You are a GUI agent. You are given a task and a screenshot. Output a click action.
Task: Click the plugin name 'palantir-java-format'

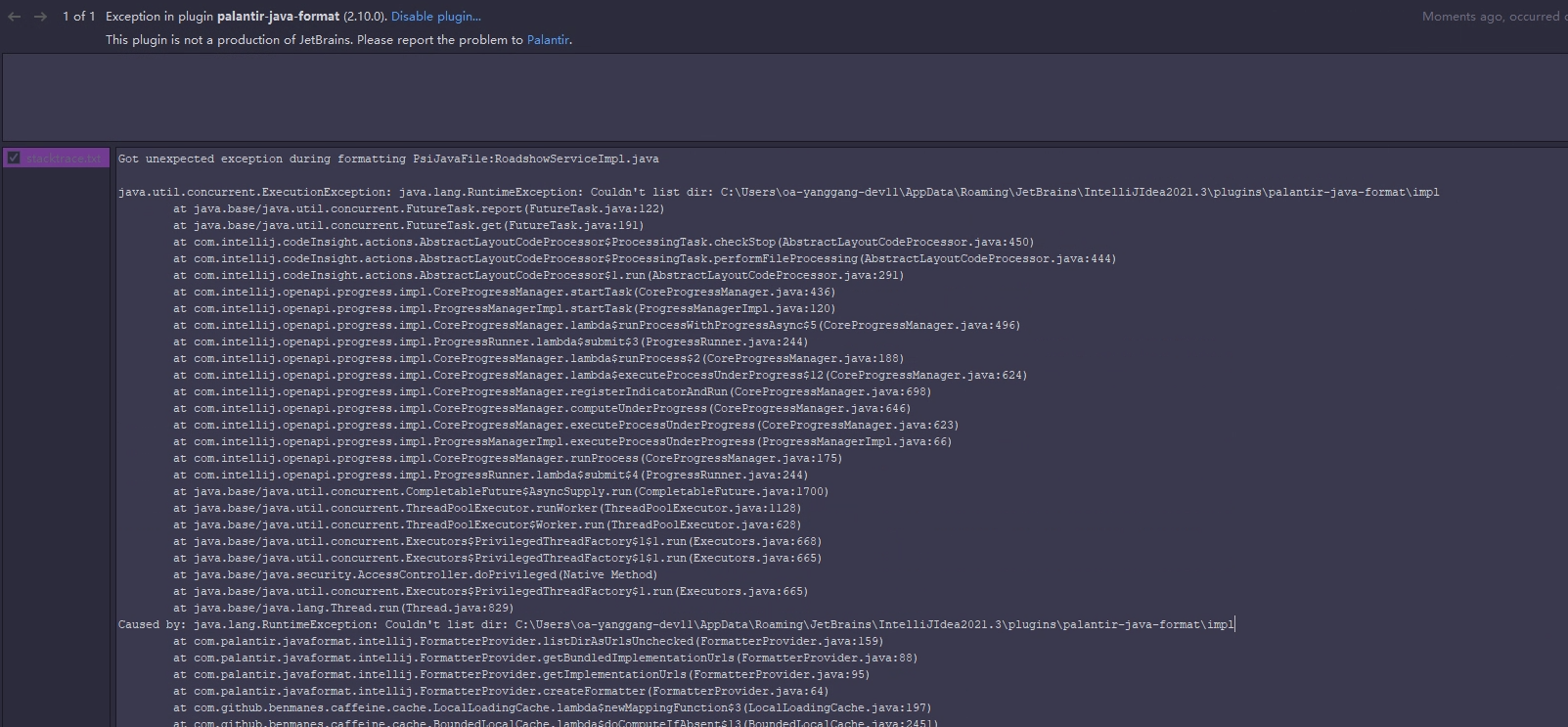(x=278, y=17)
